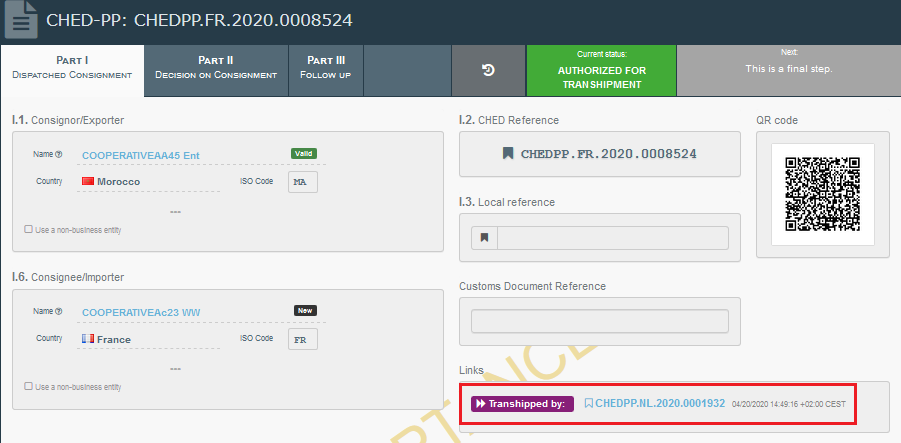The width and height of the screenshot is (901, 443).
Task: Click help icon next to Consignor Name
Action: point(59,154)
